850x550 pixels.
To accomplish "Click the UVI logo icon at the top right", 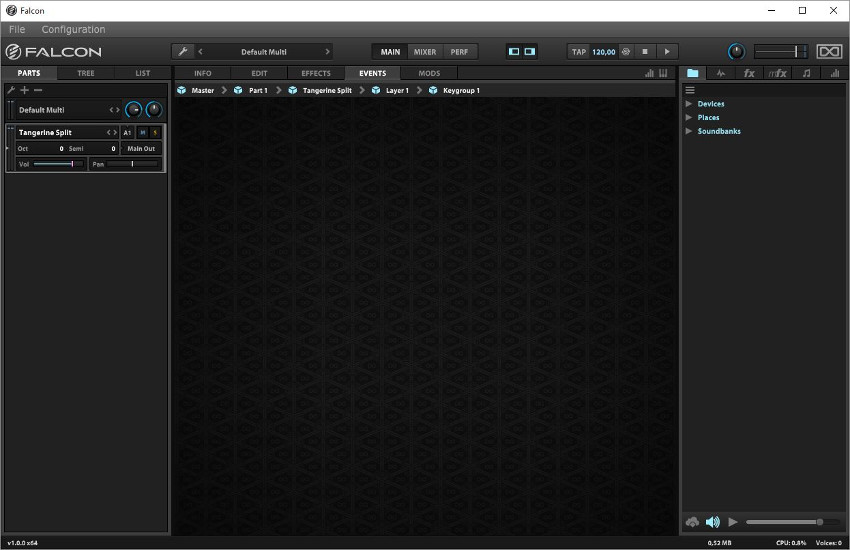I will click(829, 51).
